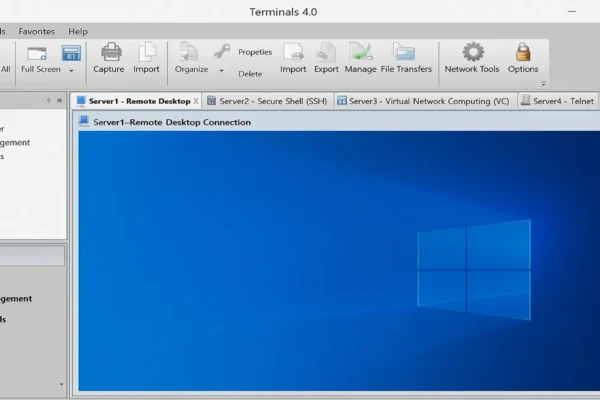Click the Capture printer icon
This screenshot has width=600, height=400.
pyautogui.click(x=111, y=52)
